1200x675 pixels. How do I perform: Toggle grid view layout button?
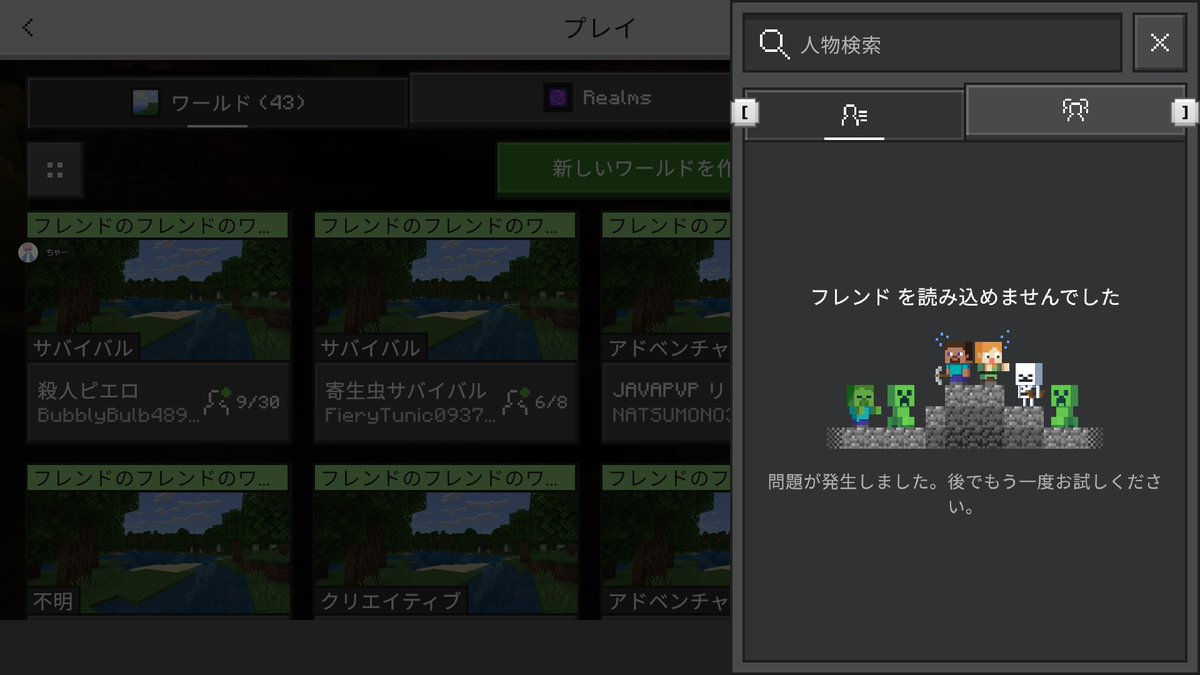pos(55,169)
